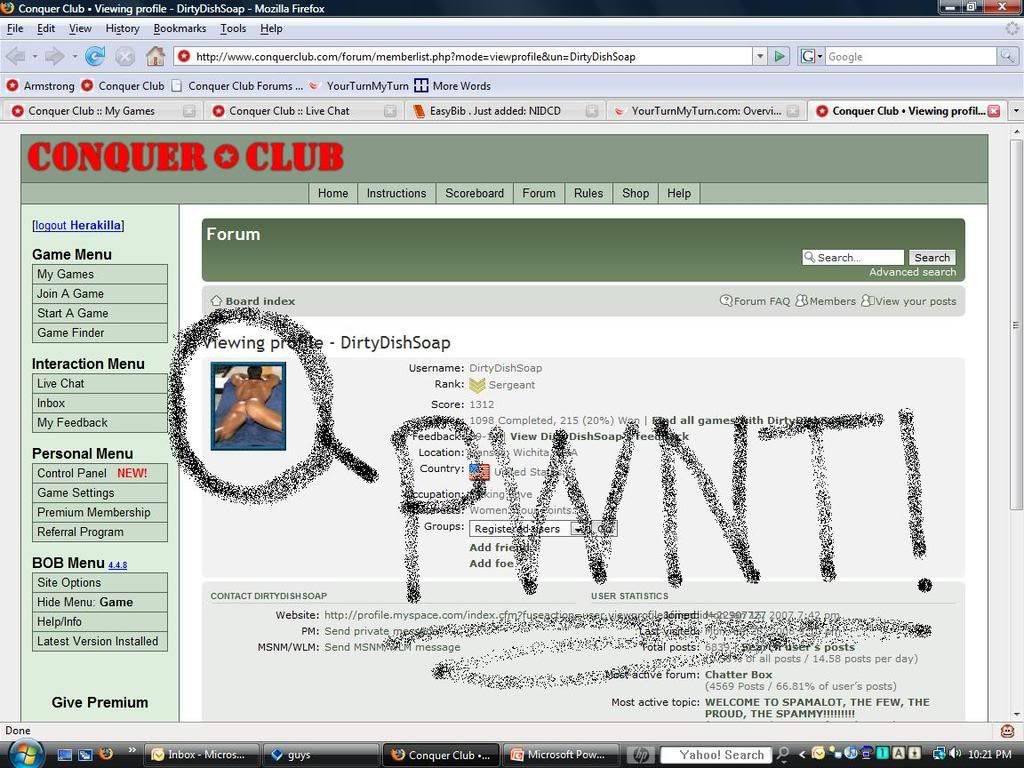
Task: Open the Armstrong bookmark
Action: click(40, 86)
